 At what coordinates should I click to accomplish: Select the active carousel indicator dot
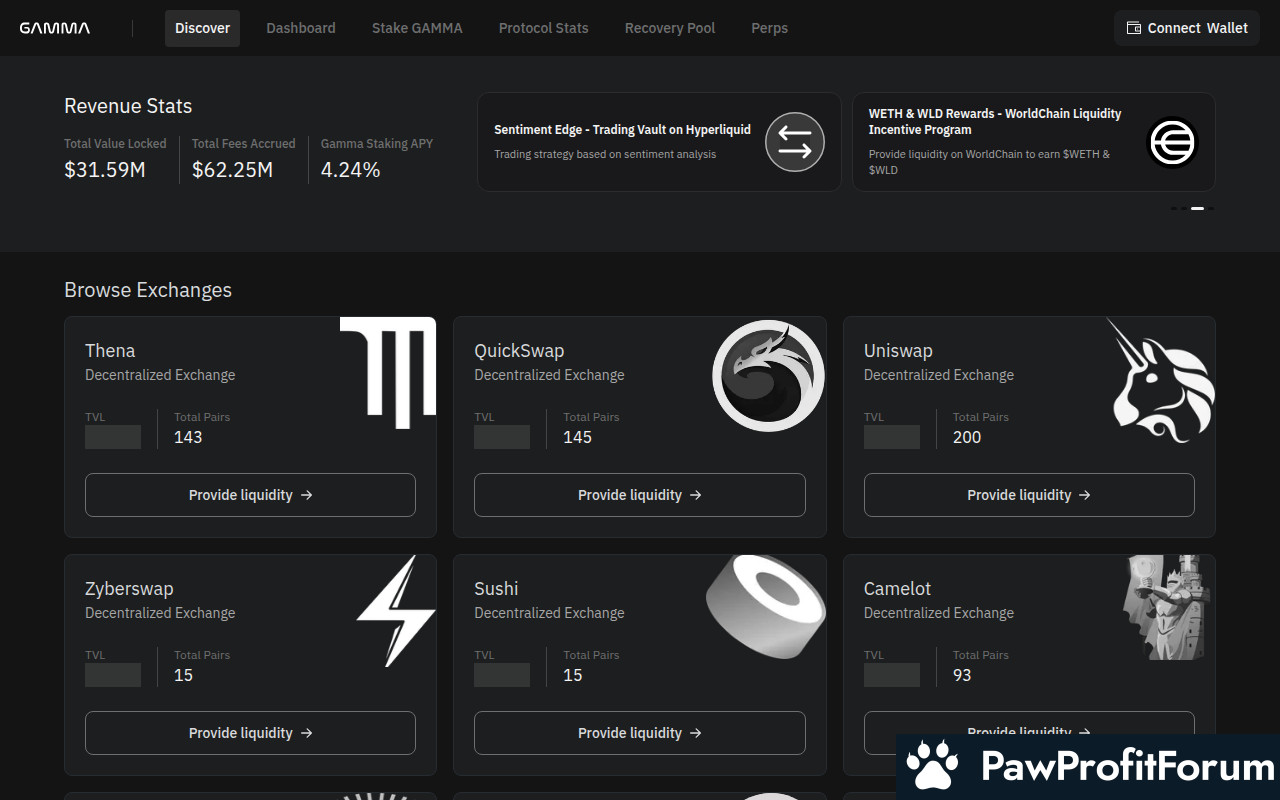1197,208
